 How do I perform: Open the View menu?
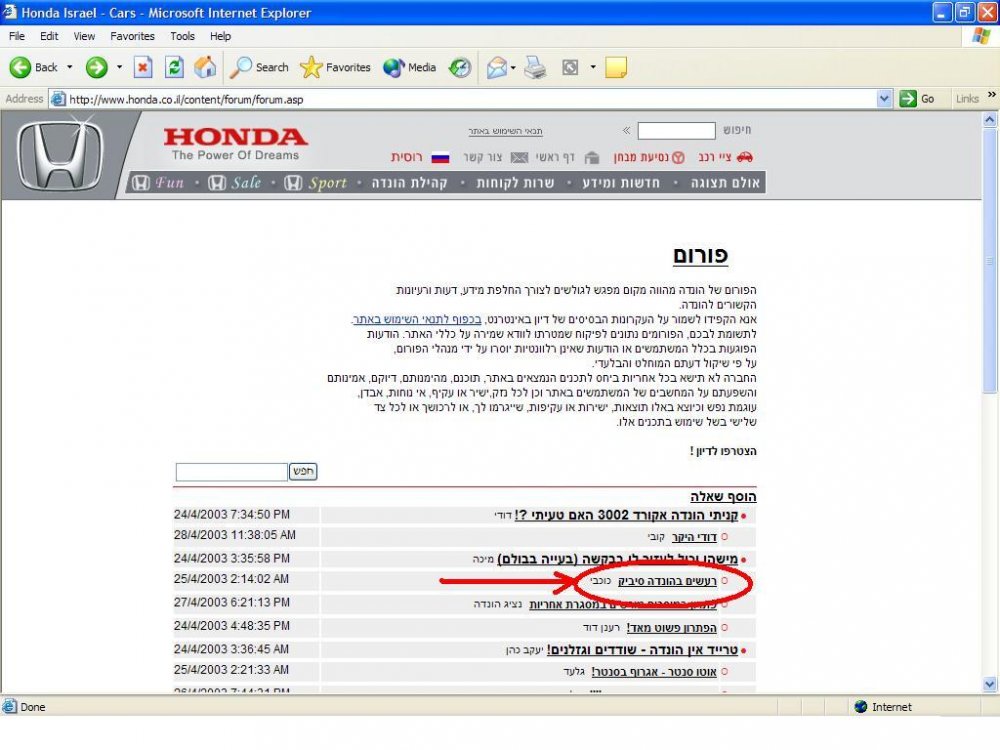coord(84,36)
